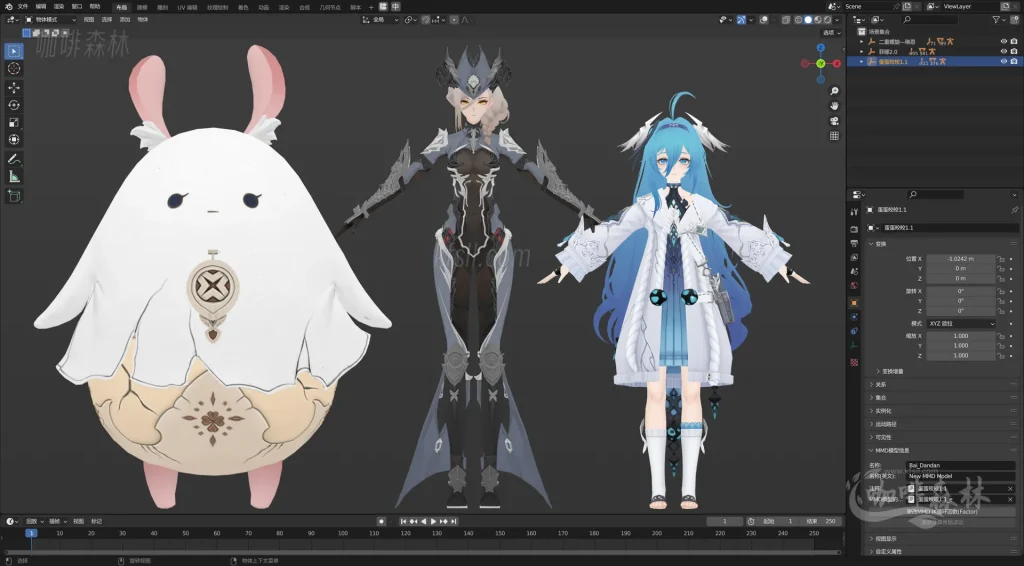Click the blue Z axis on the gizmo
The height and width of the screenshot is (566, 1024).
[x=821, y=48]
